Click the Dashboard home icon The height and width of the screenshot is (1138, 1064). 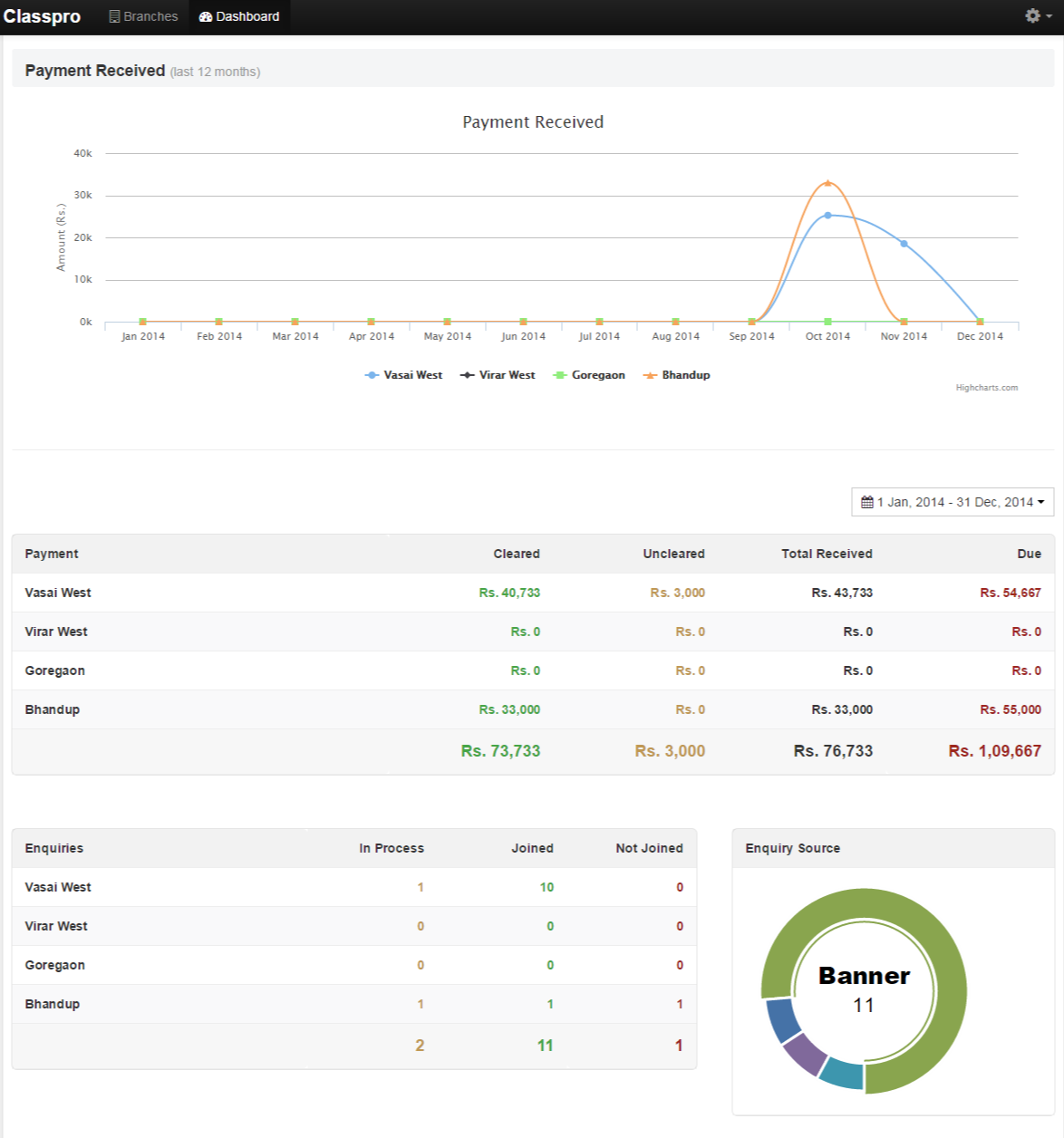click(x=206, y=15)
